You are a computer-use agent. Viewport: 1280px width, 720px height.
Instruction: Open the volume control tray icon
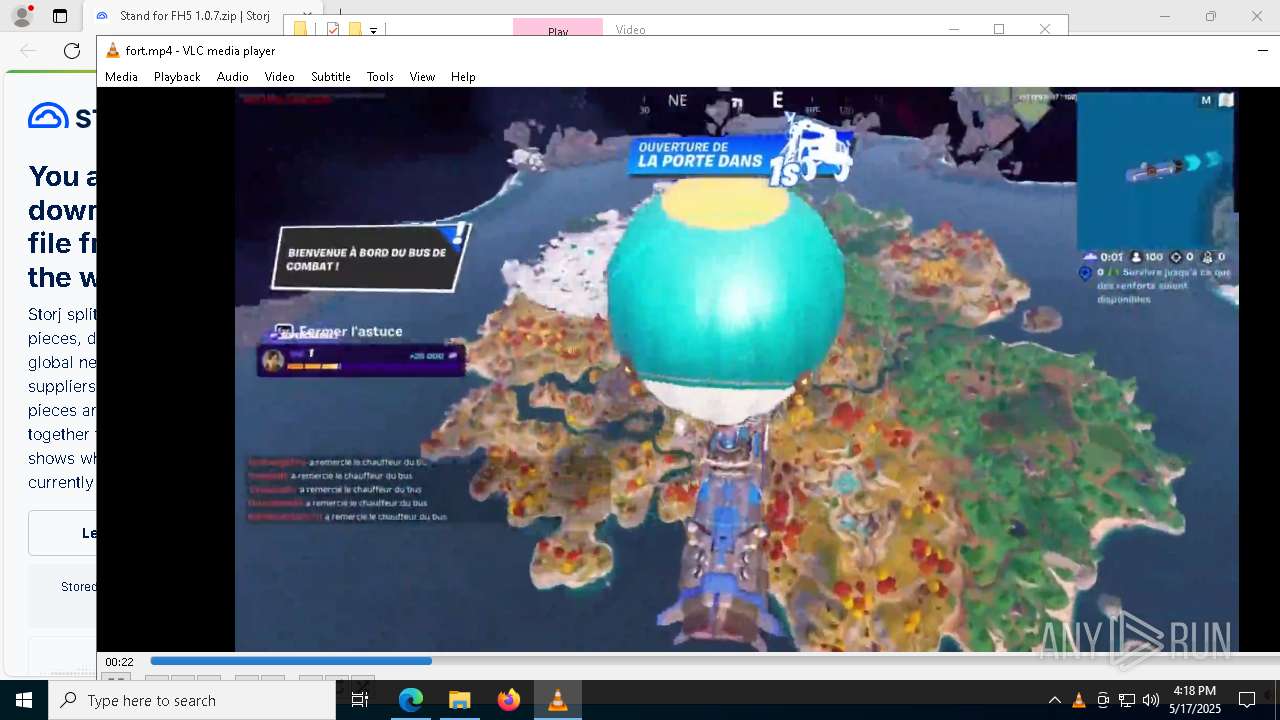1151,700
